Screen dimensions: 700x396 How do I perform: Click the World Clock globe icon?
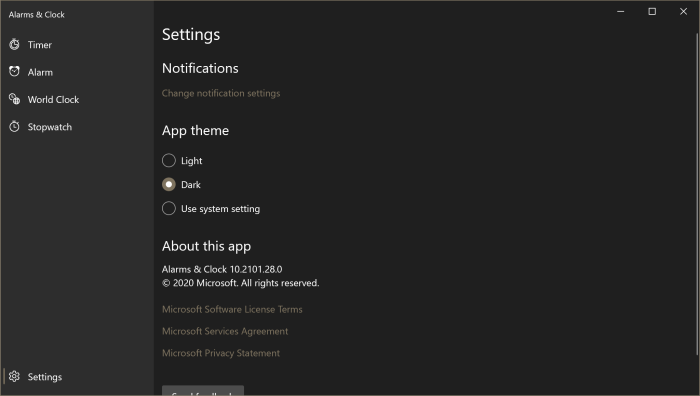pyautogui.click(x=14, y=99)
